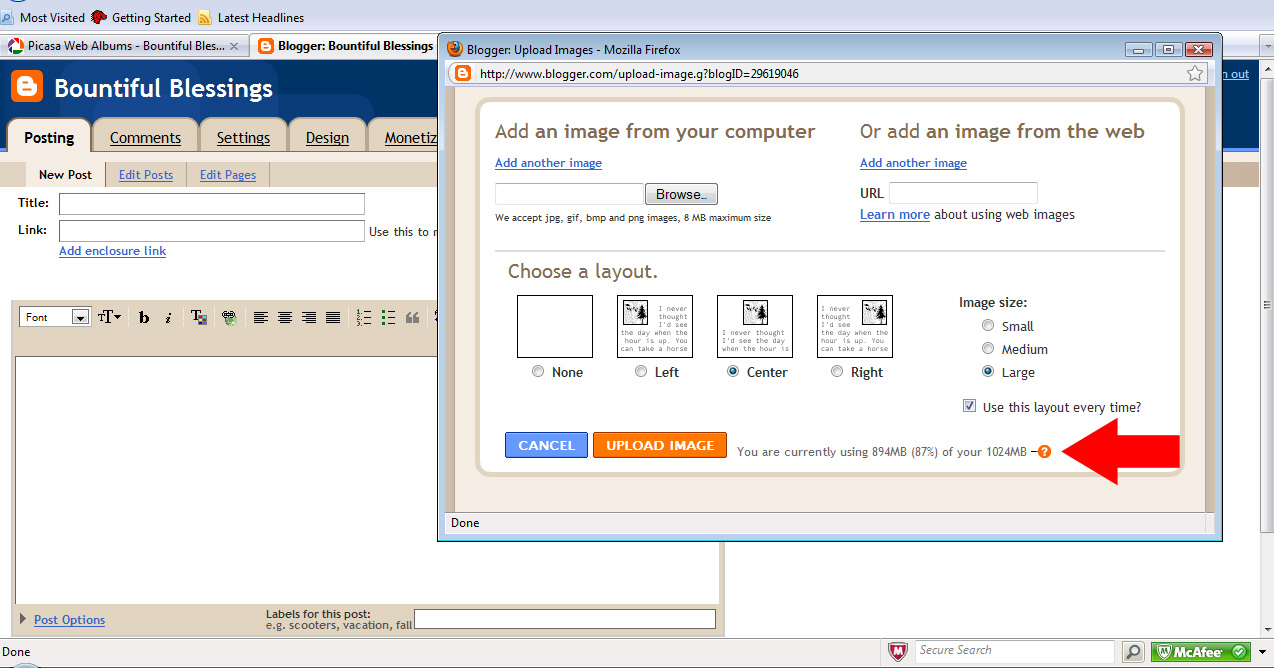The width and height of the screenshot is (1274, 668).
Task: Close the Picasa Web Albums tab
Action: click(234, 46)
